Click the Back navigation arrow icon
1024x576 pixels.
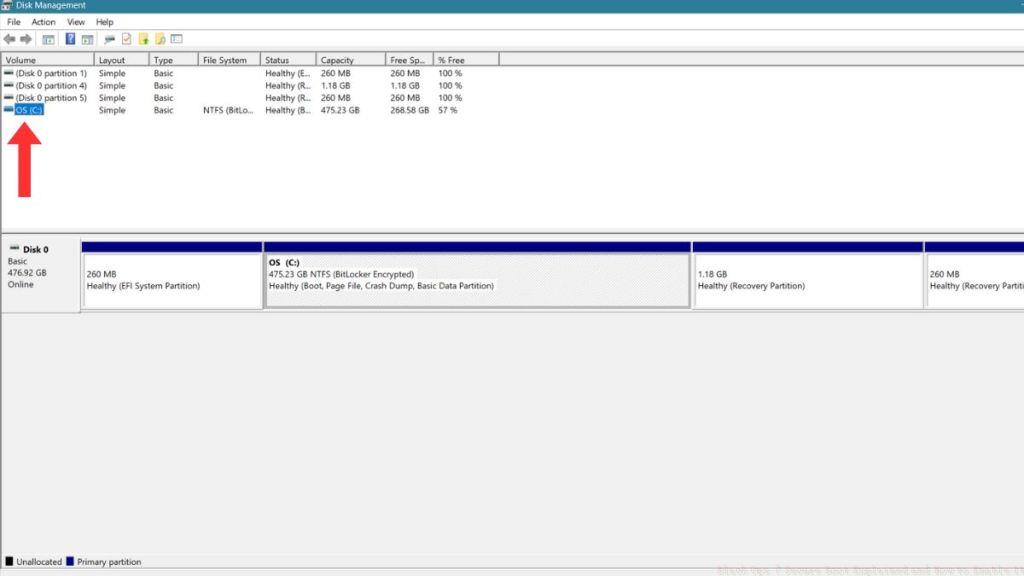pyautogui.click(x=8, y=38)
